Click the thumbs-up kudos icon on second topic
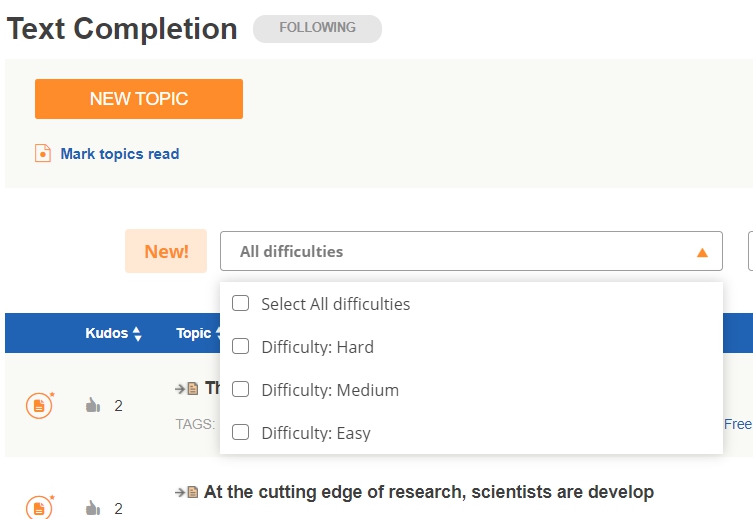This screenshot has height=519, width=753. [93, 507]
